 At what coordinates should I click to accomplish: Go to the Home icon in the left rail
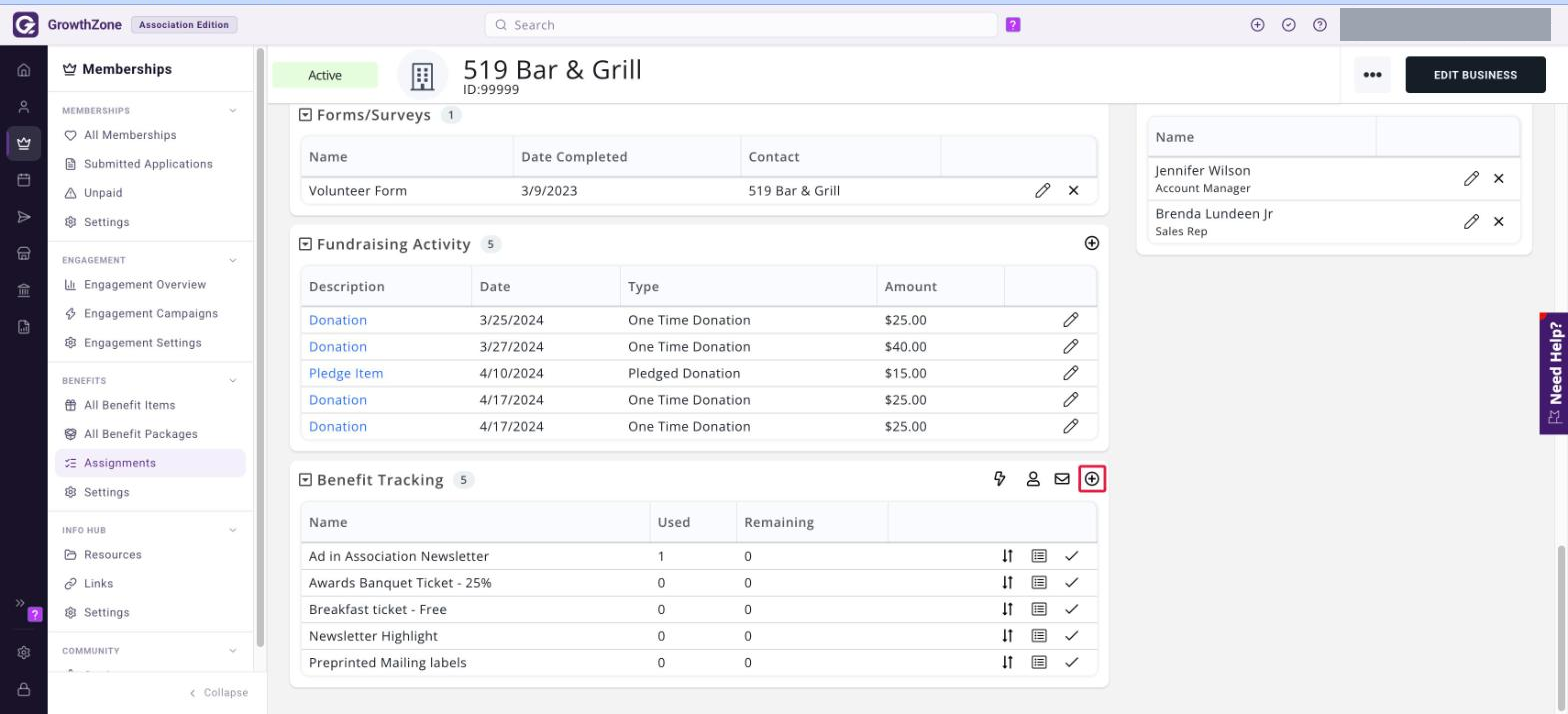pos(24,70)
